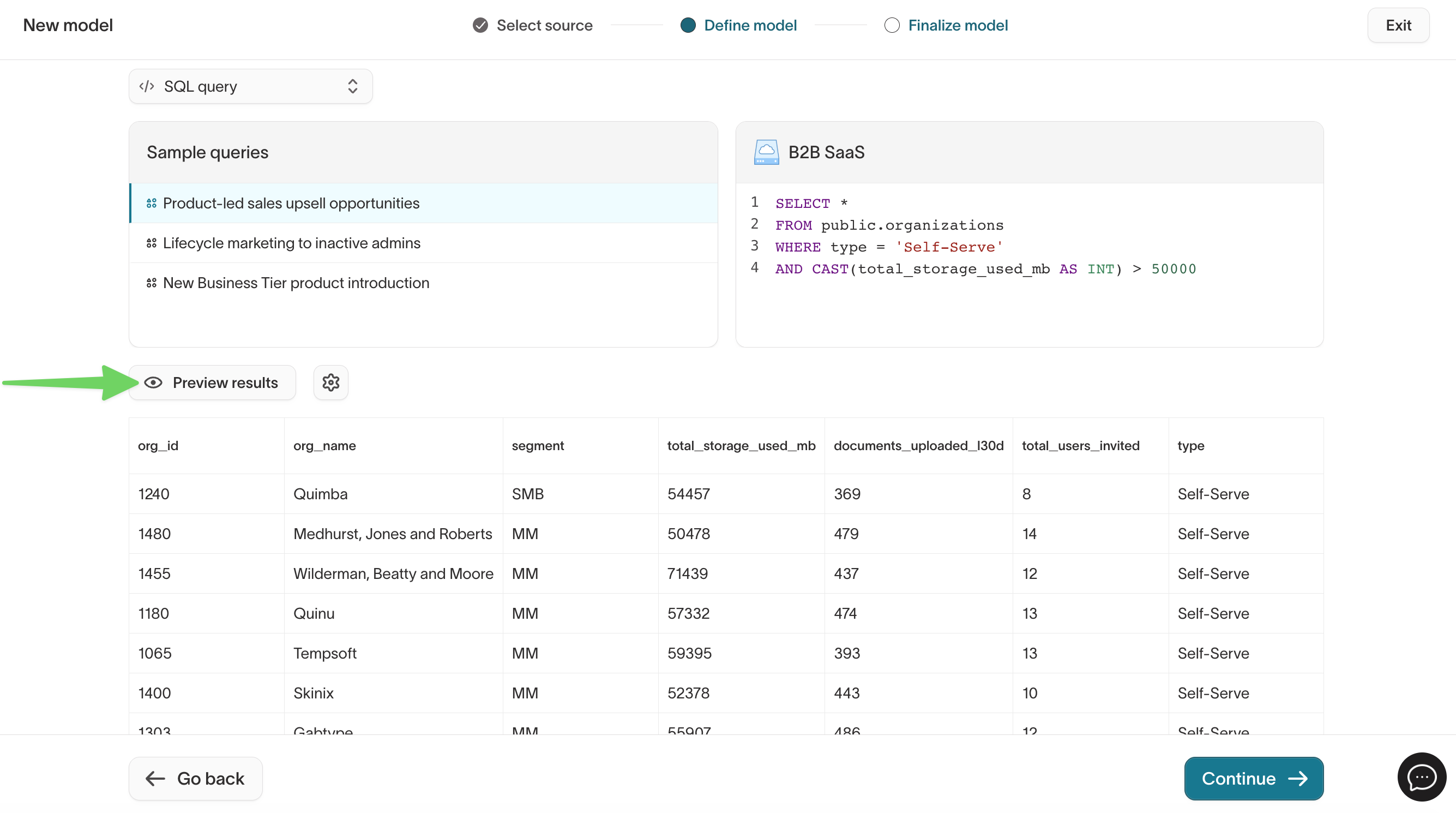Click the cloud icon beside B2B SaaS

point(766,152)
